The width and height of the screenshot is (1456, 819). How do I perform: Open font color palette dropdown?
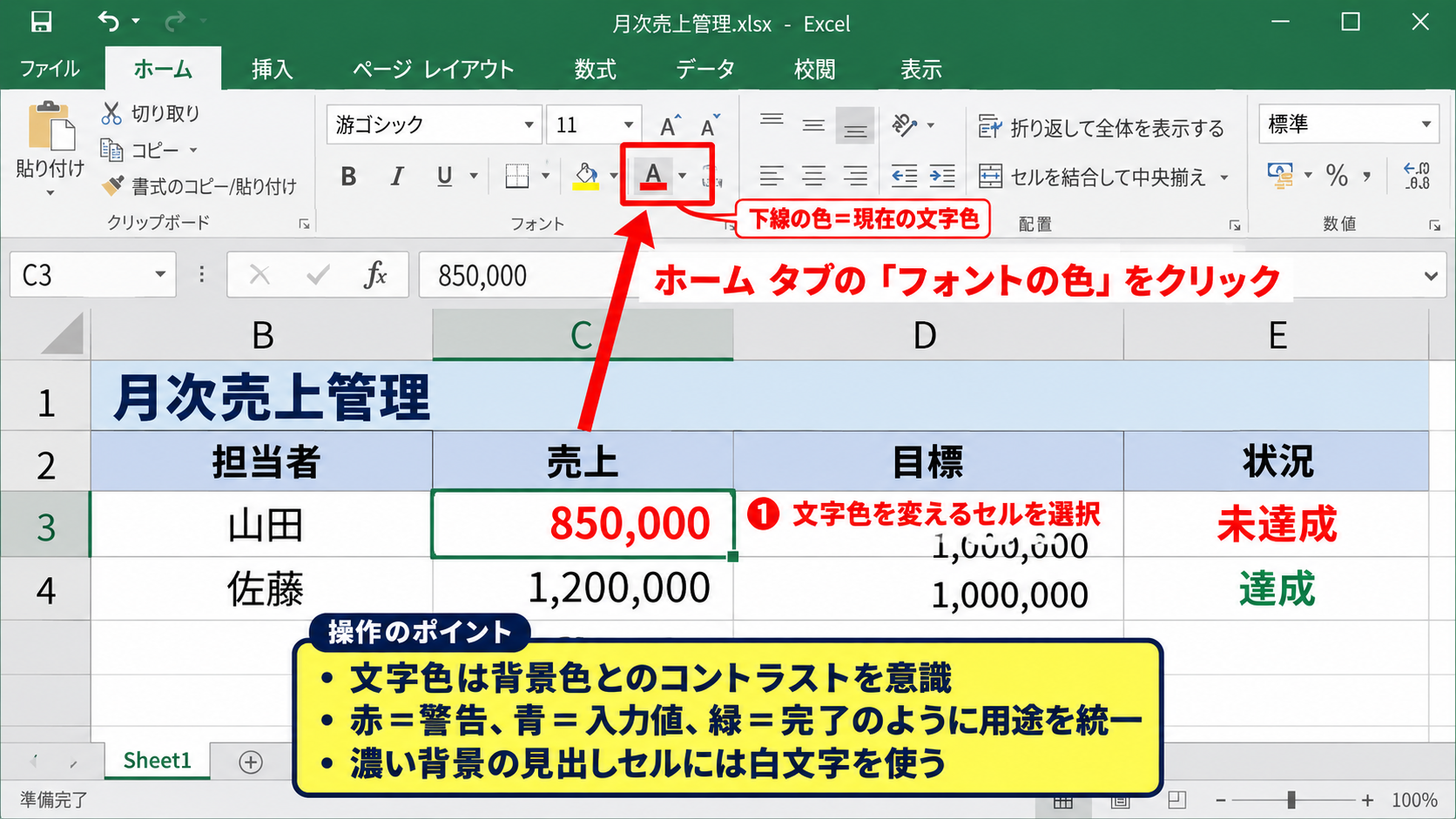coord(683,177)
